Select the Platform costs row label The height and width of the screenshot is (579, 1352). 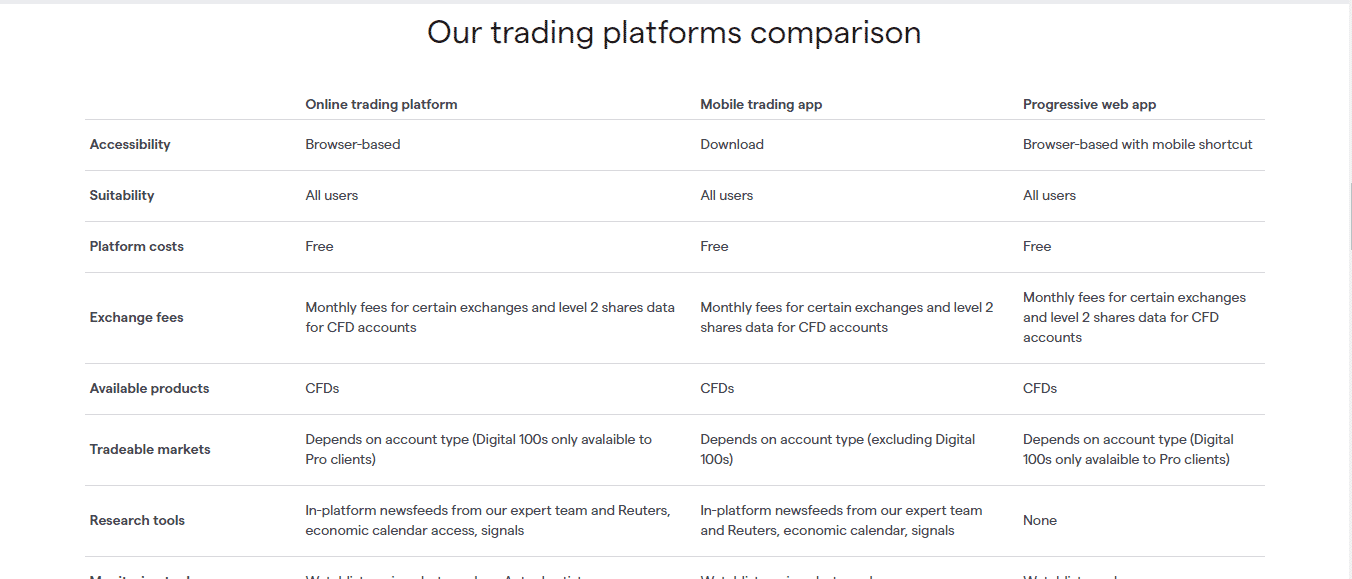[x=137, y=246]
